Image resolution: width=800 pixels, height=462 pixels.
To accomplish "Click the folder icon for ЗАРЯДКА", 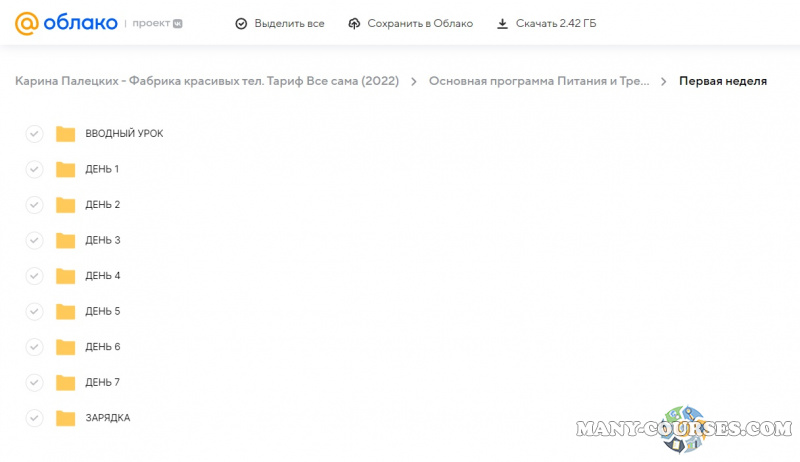I will point(66,418).
